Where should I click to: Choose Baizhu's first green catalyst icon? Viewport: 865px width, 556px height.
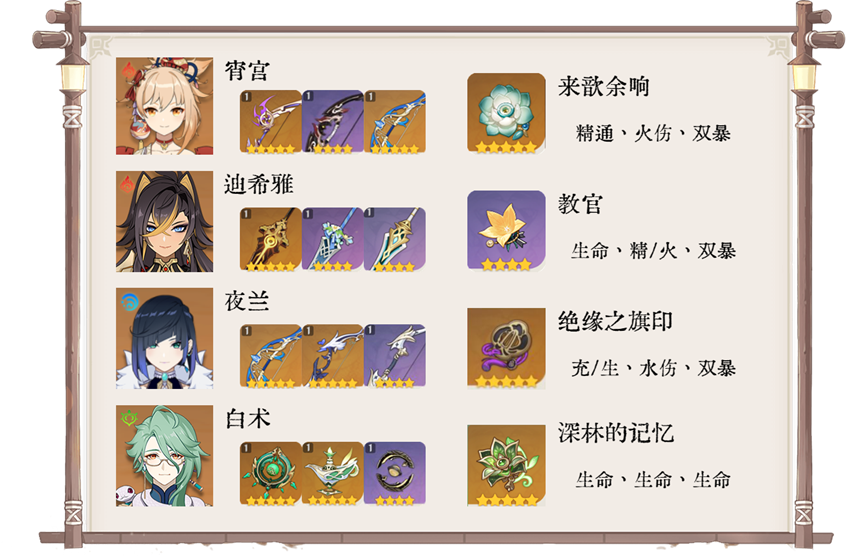click(x=271, y=474)
